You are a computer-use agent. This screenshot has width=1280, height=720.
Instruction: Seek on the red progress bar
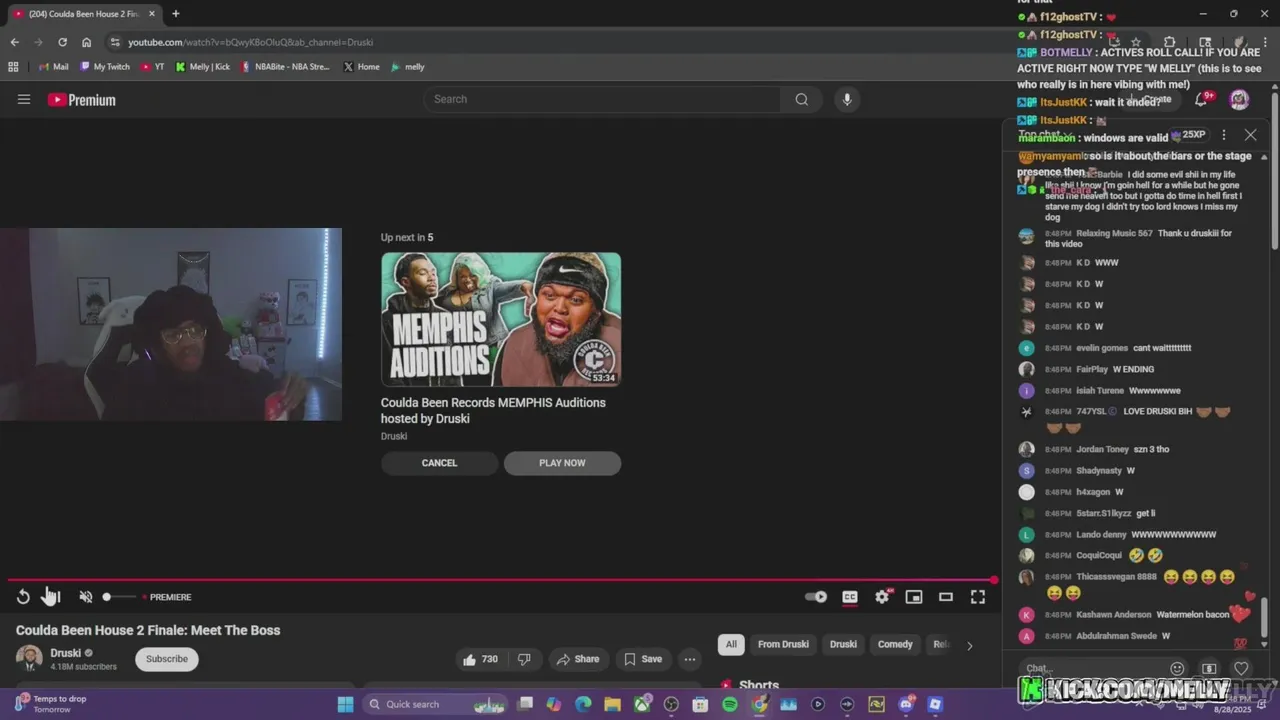click(502, 580)
